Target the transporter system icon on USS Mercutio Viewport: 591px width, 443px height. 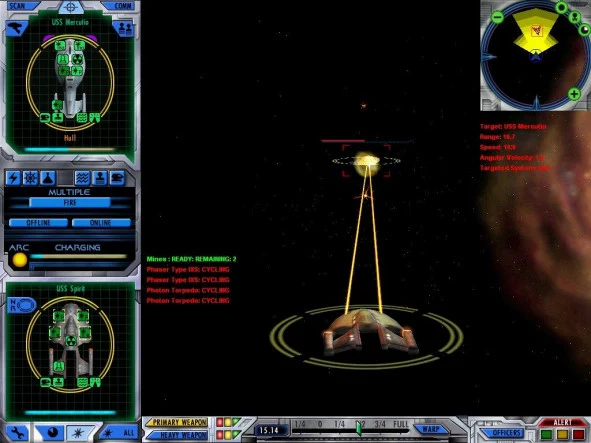click(x=58, y=117)
